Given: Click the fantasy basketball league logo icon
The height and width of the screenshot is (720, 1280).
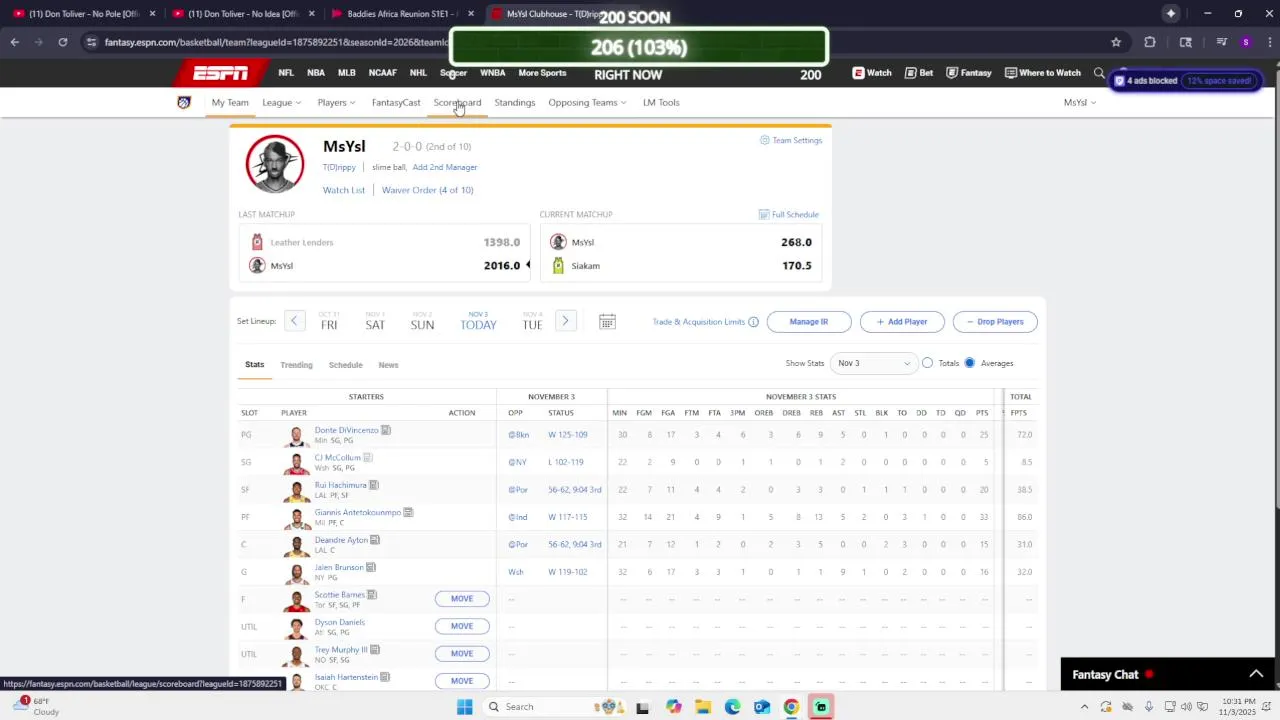Looking at the screenshot, I should point(184,102).
